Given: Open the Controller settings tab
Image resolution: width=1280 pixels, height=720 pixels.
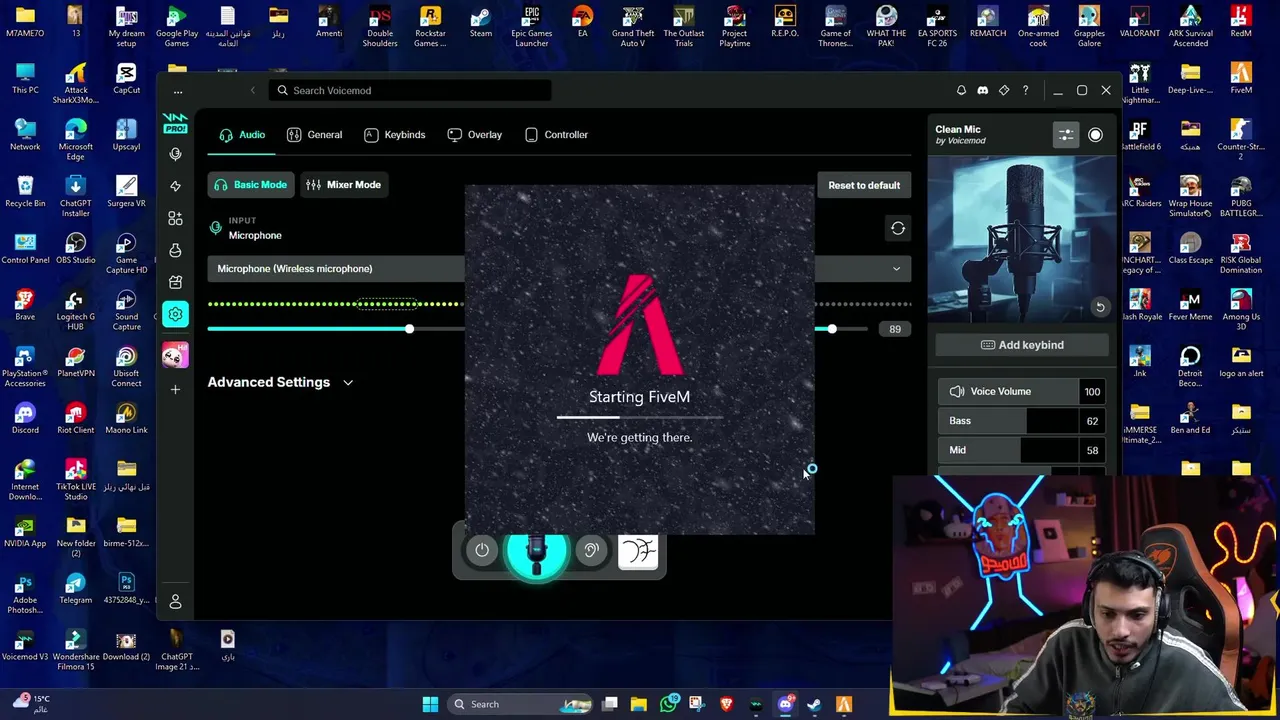Looking at the screenshot, I should [x=556, y=135].
